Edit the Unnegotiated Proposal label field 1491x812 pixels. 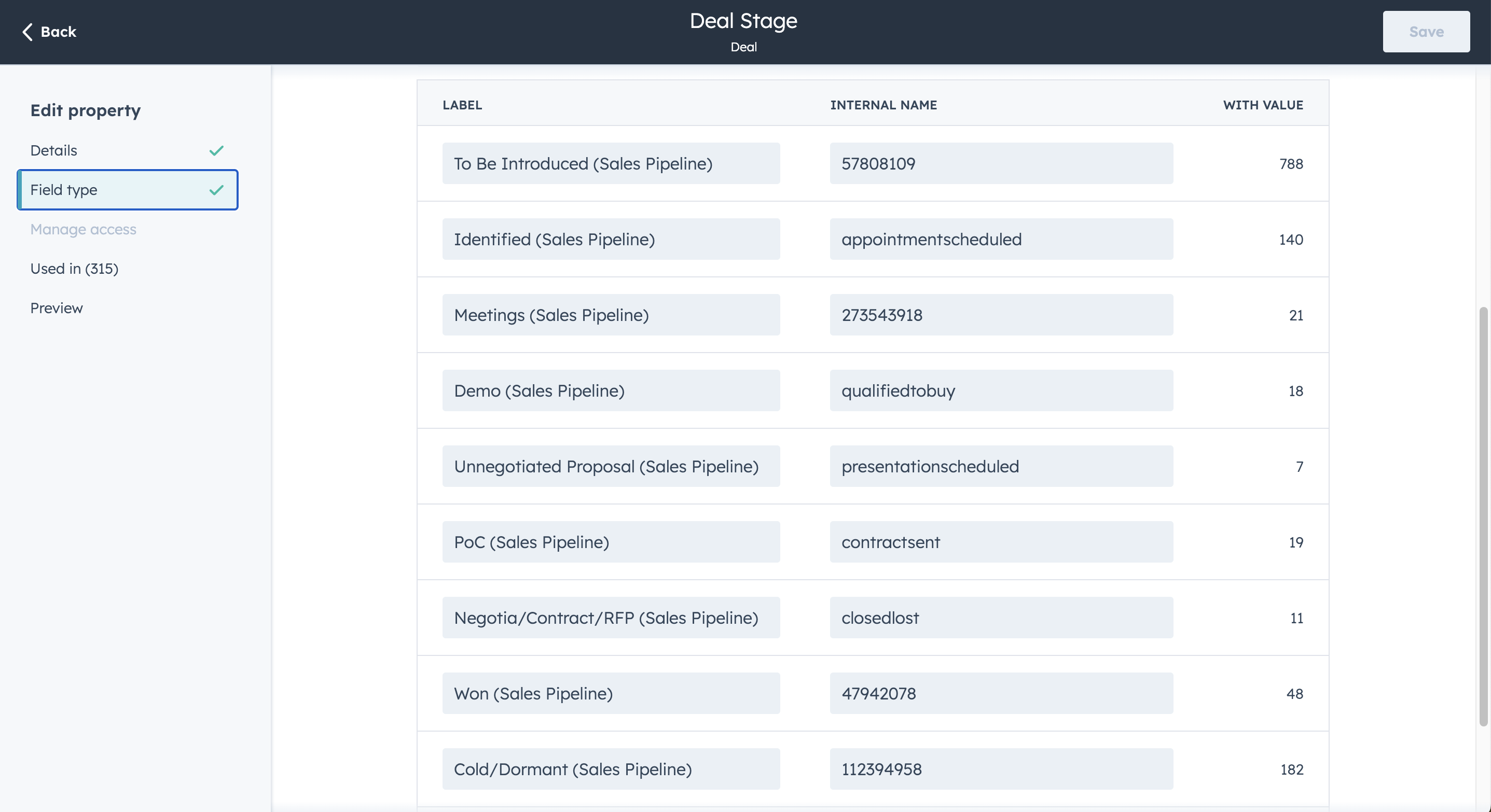coord(611,466)
